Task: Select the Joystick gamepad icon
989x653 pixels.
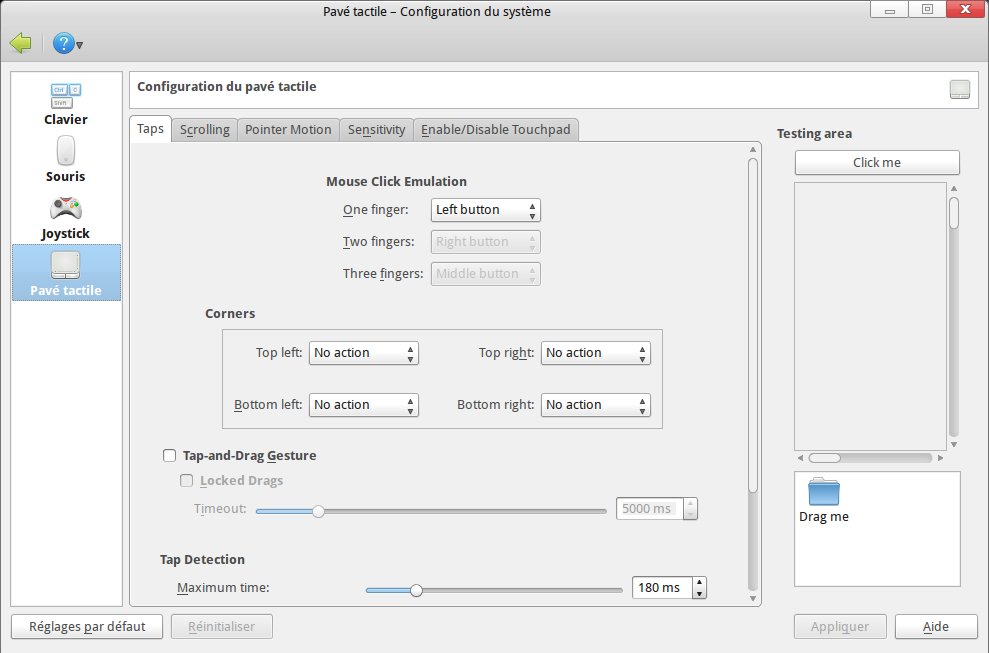Action: 65,209
